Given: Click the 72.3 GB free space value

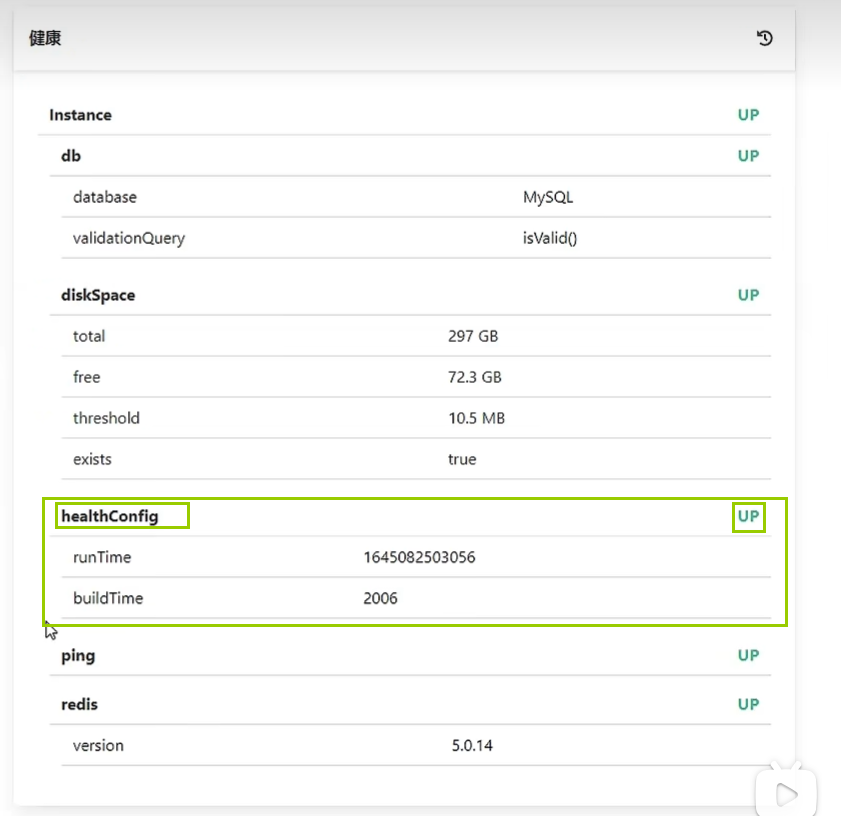Looking at the screenshot, I should pos(475,377).
